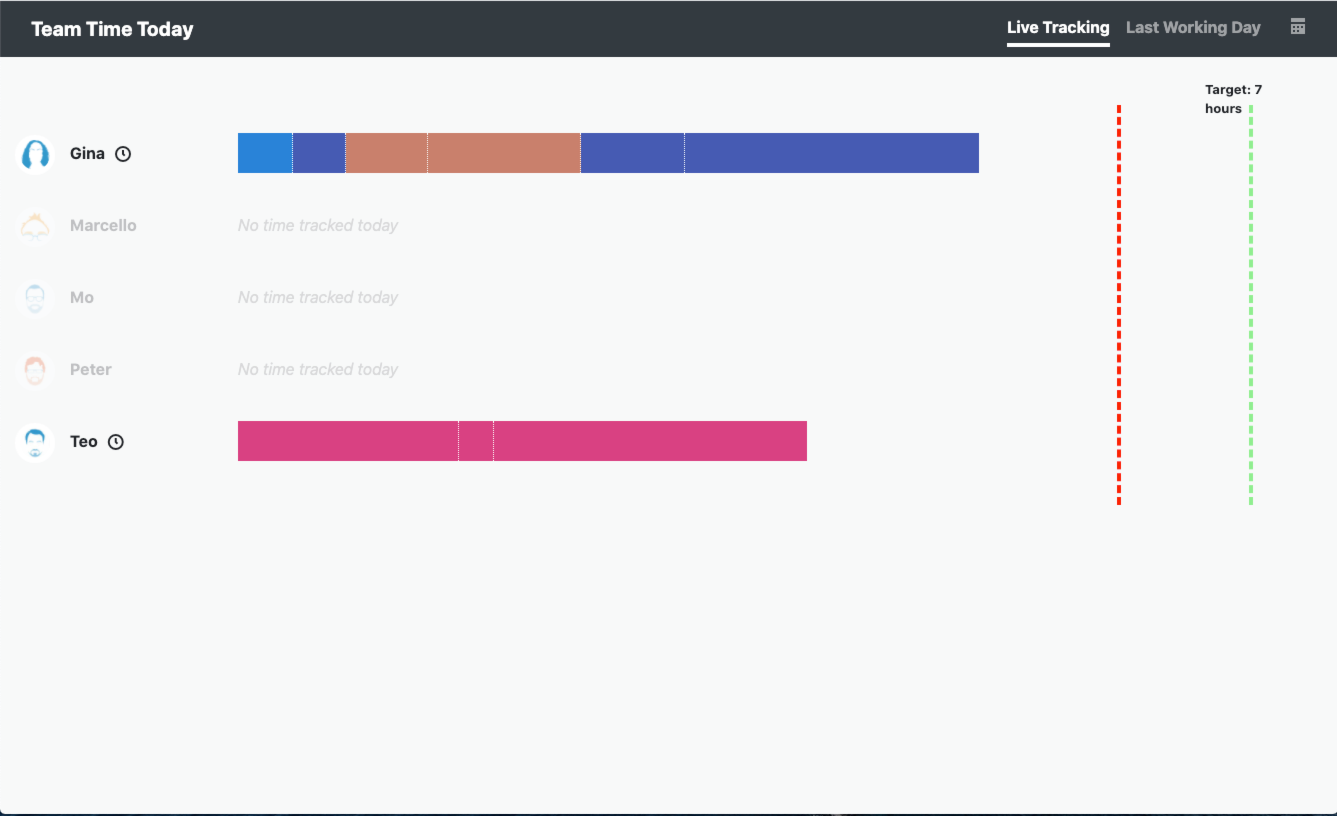Click Mo's avatar icon
Viewport: 1337px width, 816px height.
[x=35, y=298]
